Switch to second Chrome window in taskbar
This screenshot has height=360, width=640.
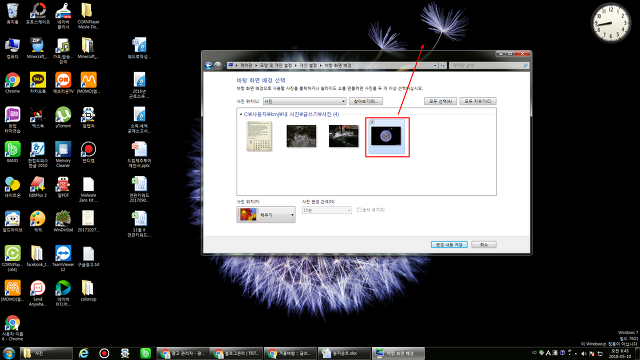(x=237, y=353)
